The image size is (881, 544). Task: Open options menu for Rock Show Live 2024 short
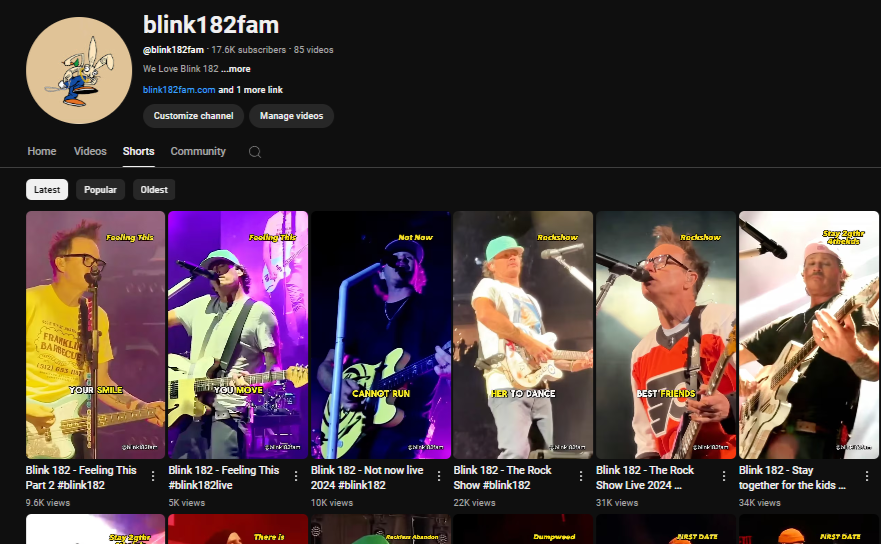click(x=724, y=476)
